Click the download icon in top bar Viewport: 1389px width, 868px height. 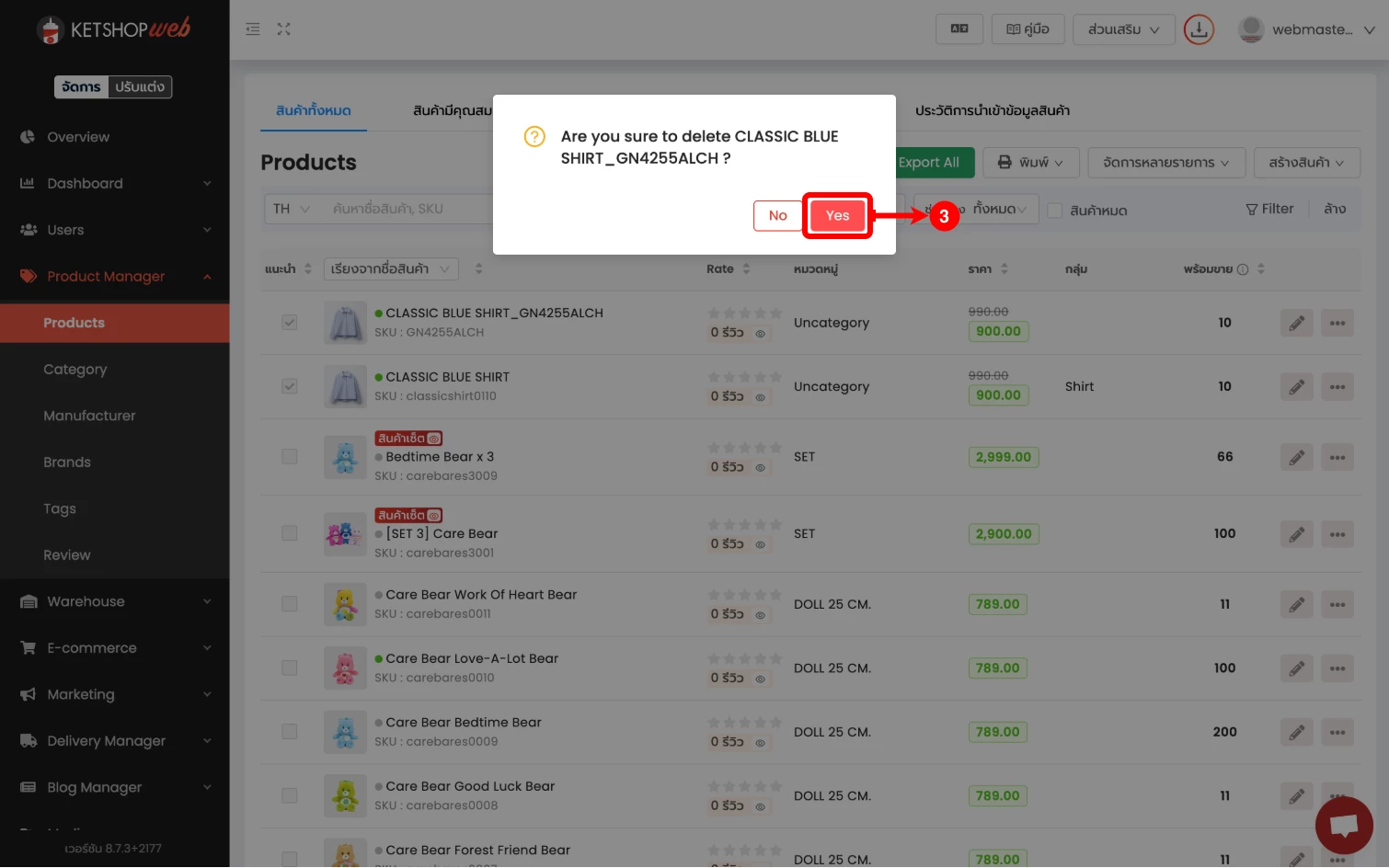point(1198,29)
